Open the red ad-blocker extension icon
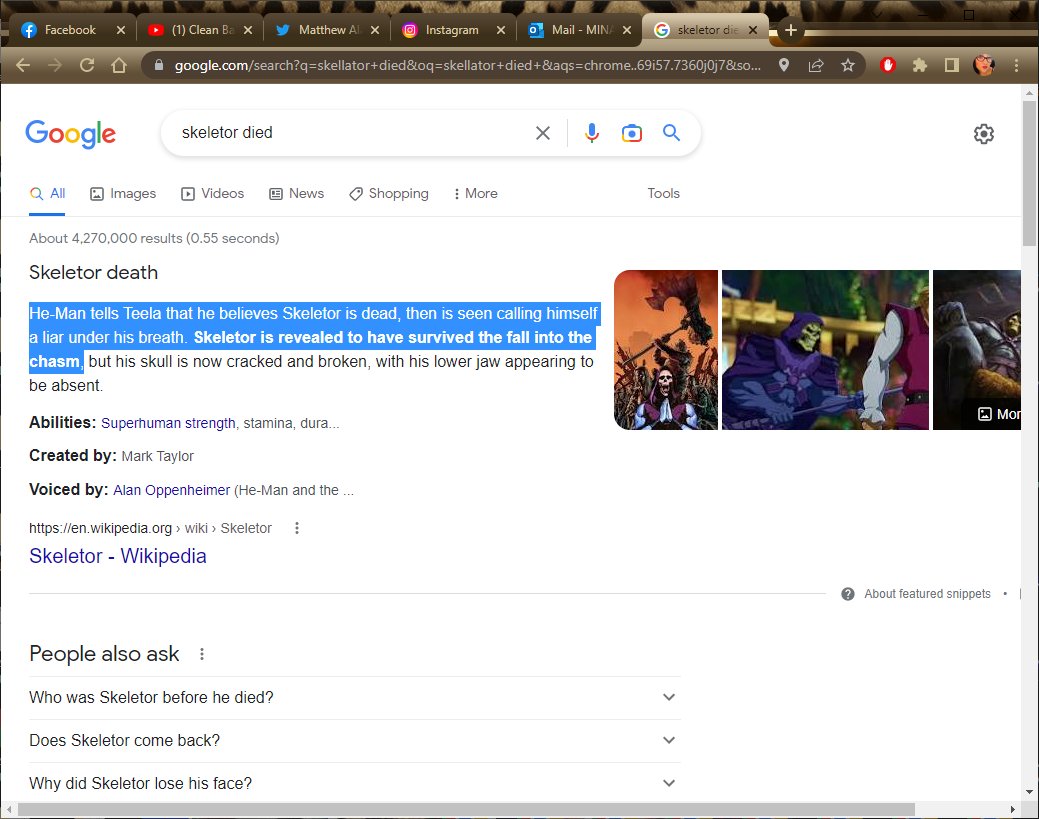 coord(888,65)
